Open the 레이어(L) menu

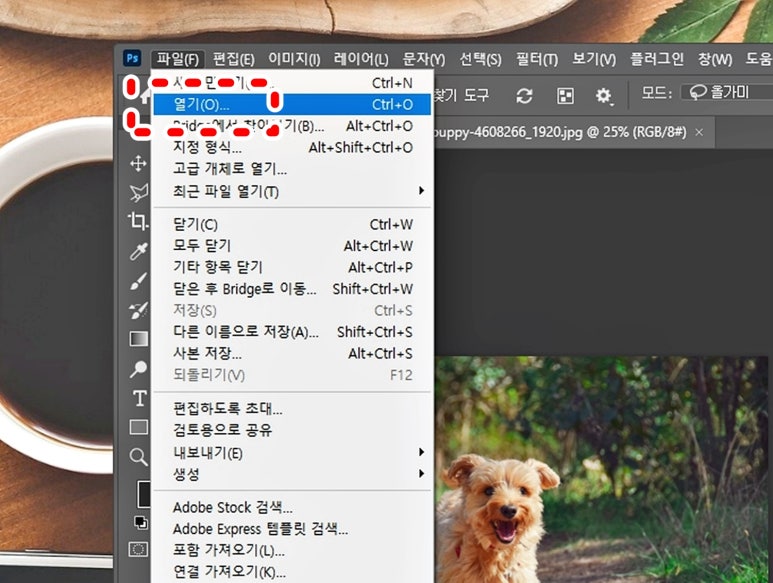coord(361,59)
